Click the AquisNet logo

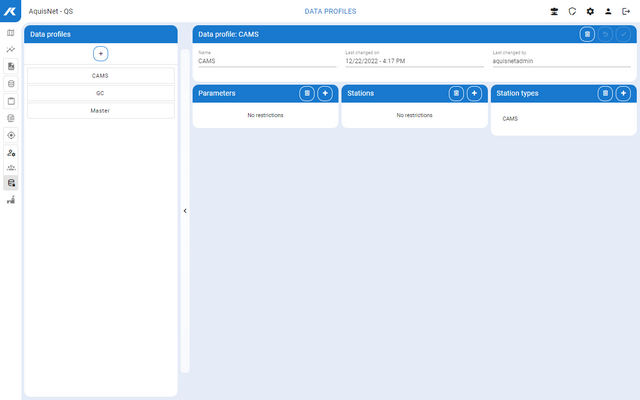[10, 10]
